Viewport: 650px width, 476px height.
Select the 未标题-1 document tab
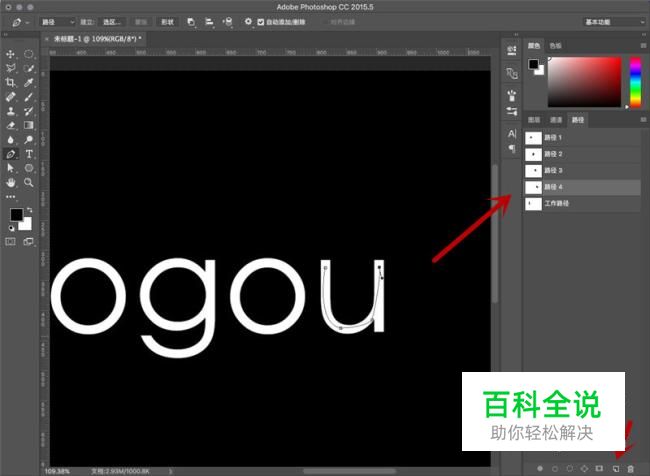(98, 39)
